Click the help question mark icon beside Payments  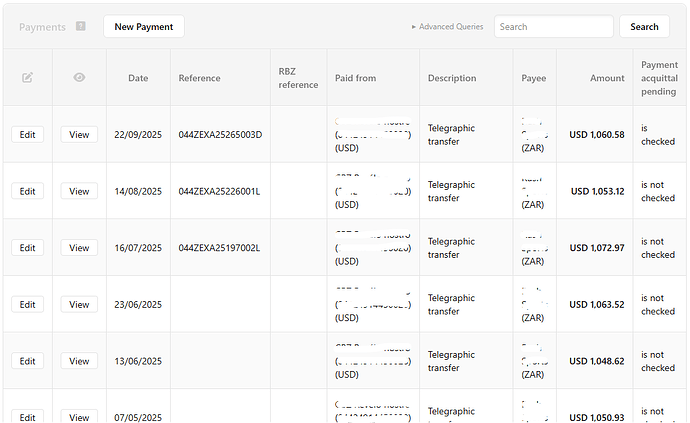tap(81, 26)
